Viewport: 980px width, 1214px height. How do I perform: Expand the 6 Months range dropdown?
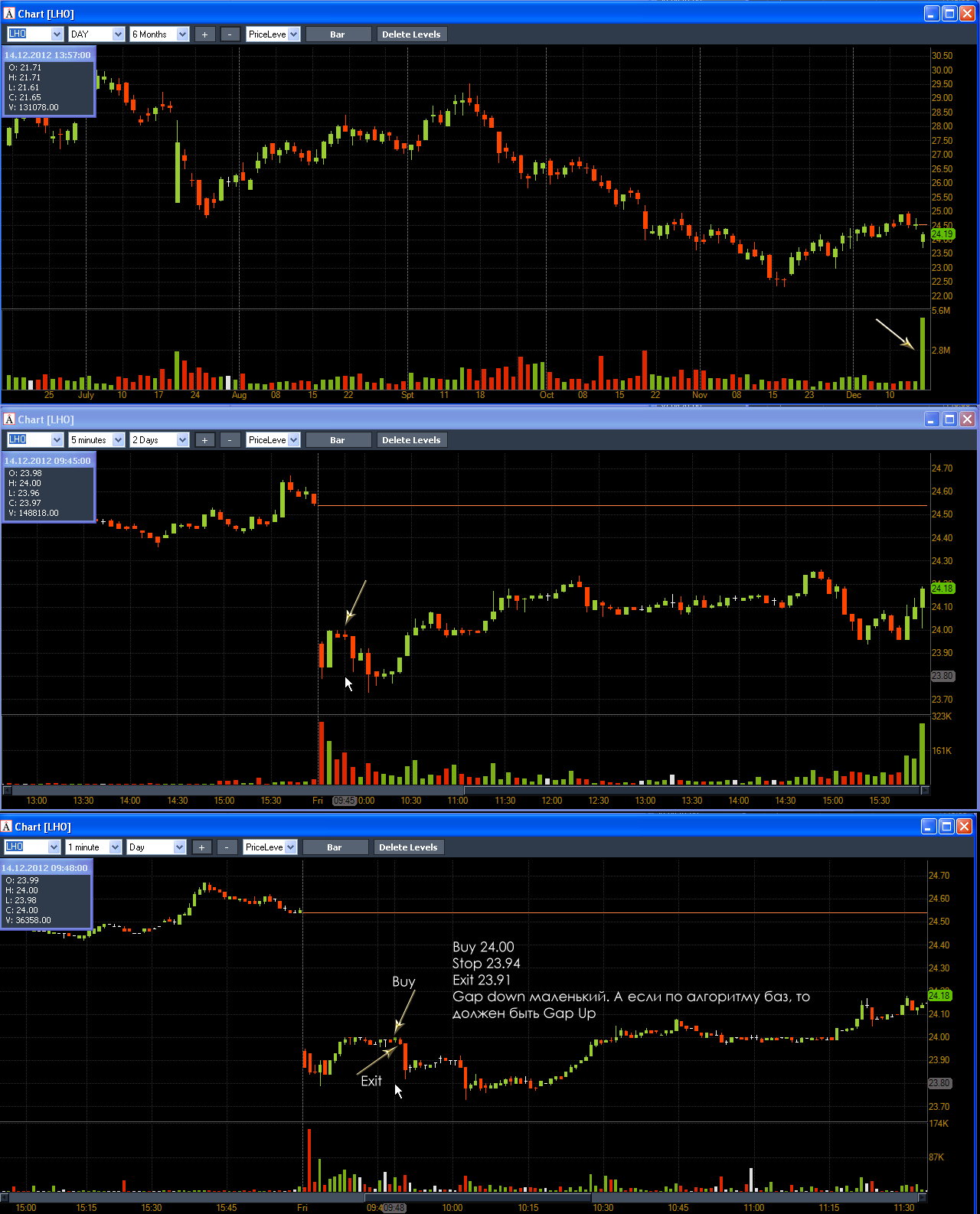click(159, 34)
